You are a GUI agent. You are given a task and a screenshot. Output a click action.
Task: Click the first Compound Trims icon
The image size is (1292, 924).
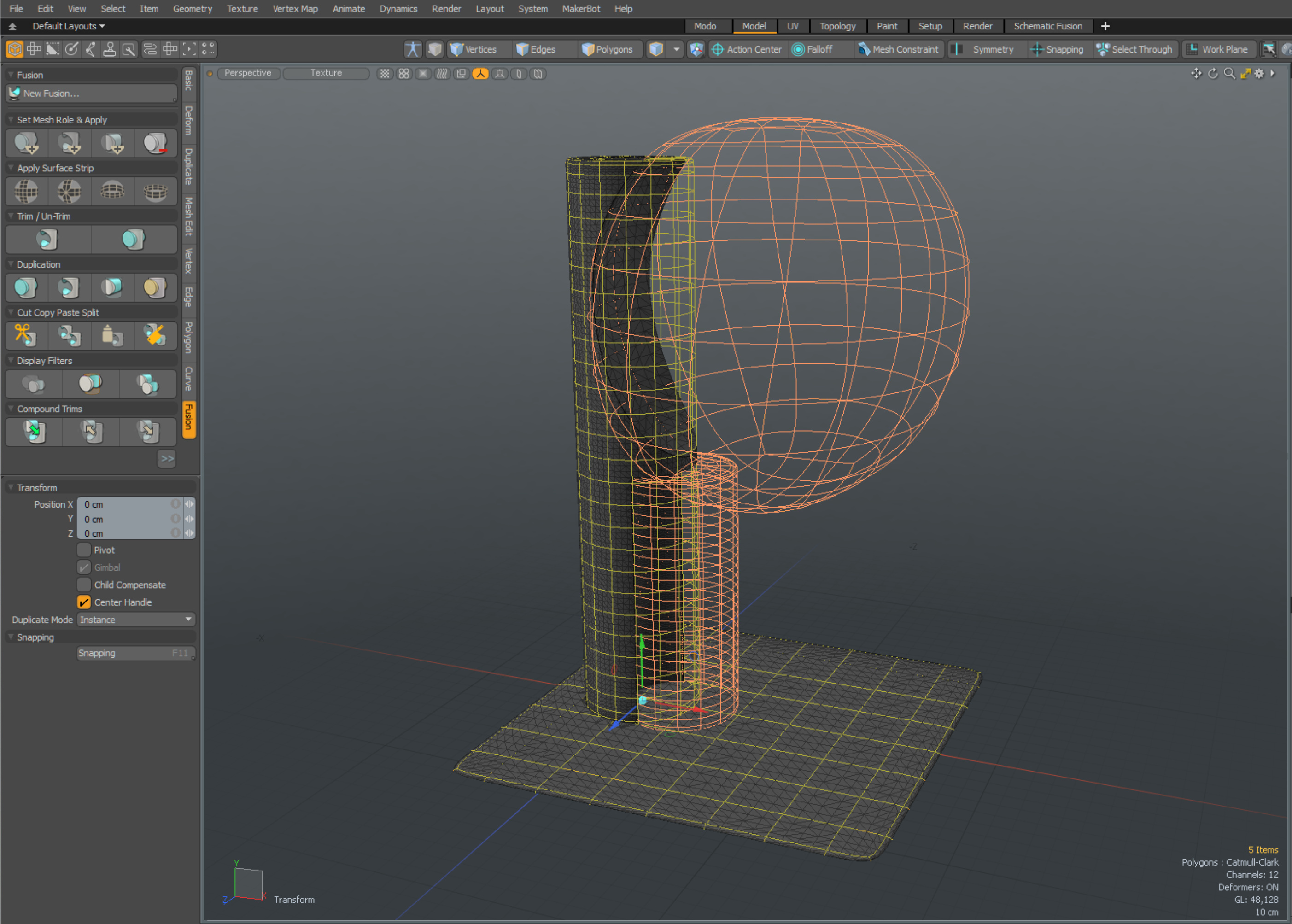point(34,431)
